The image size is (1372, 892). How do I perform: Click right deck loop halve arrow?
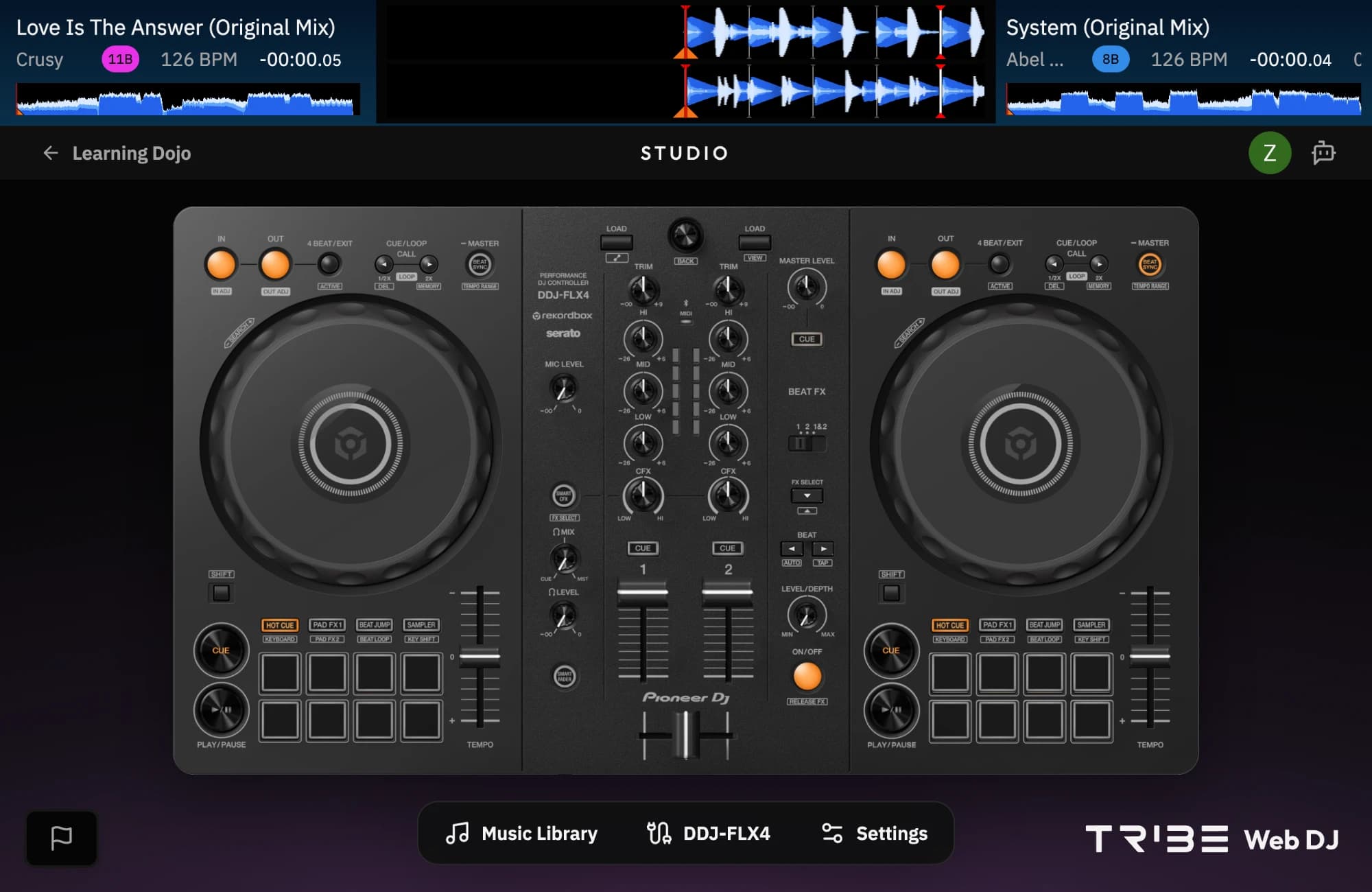click(x=1054, y=264)
